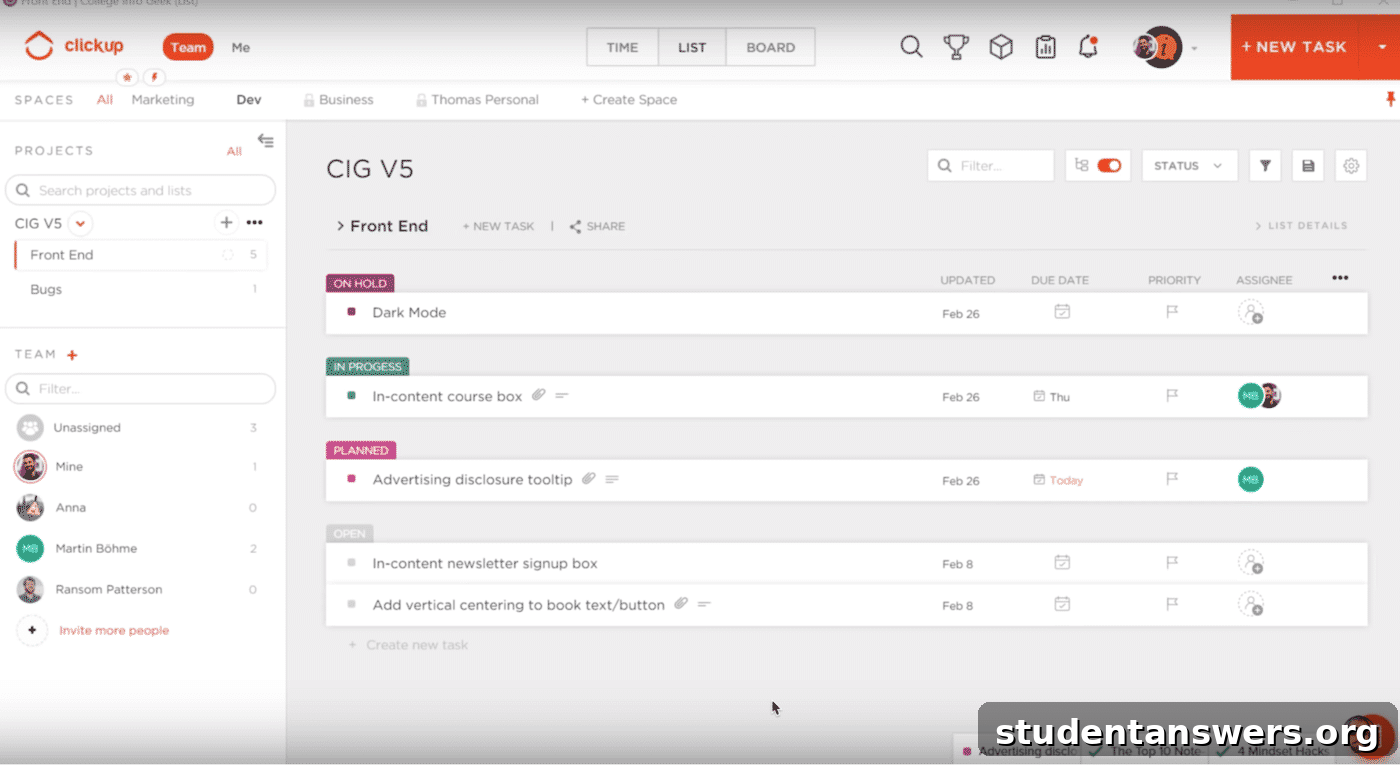Click the ON HOLD status label
Screen dimensions: 1400x765
[x=360, y=283]
